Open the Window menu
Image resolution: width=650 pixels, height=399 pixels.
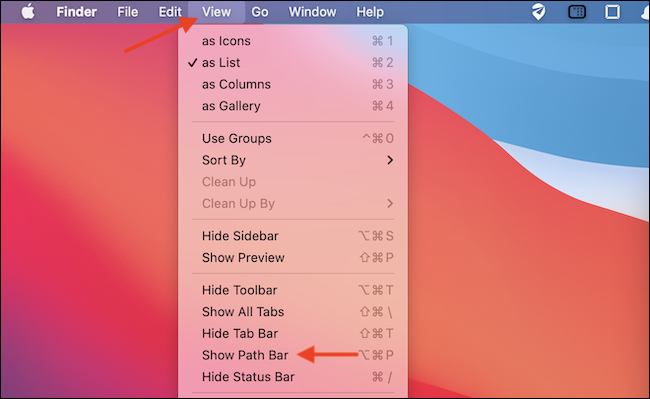click(312, 12)
